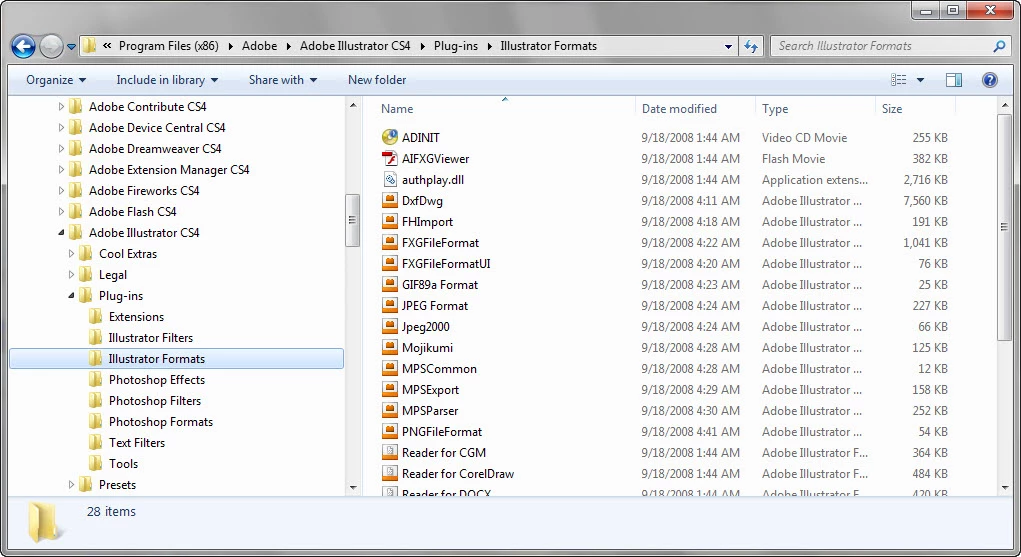Select the Presets folder in tree
The width and height of the screenshot is (1021, 557).
[117, 485]
